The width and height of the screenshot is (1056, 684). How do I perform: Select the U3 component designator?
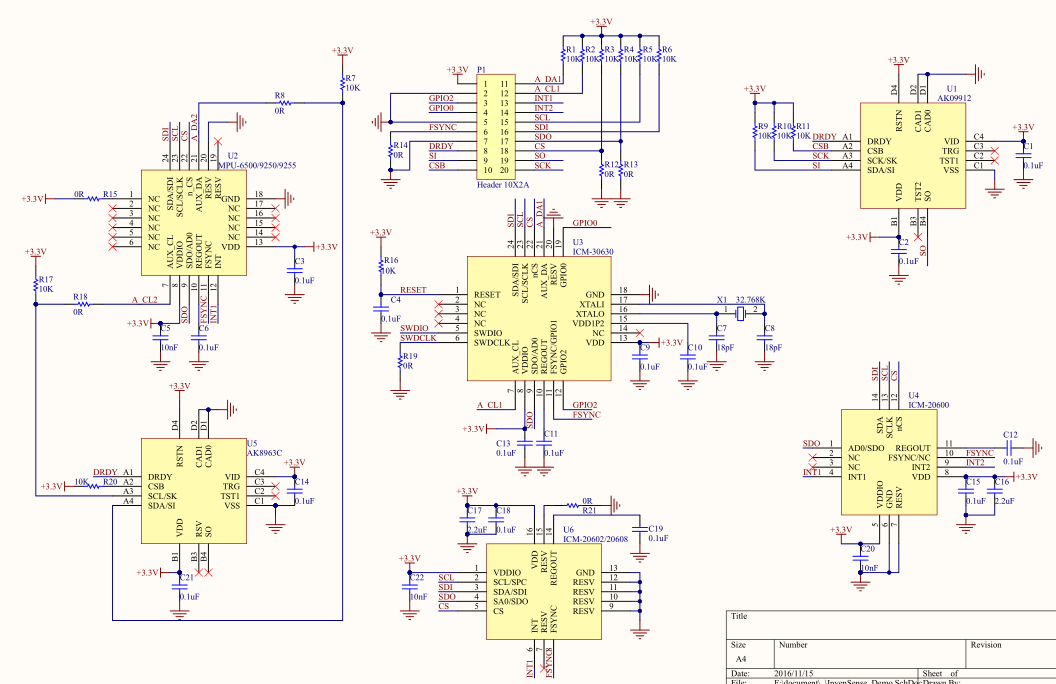[x=578, y=242]
